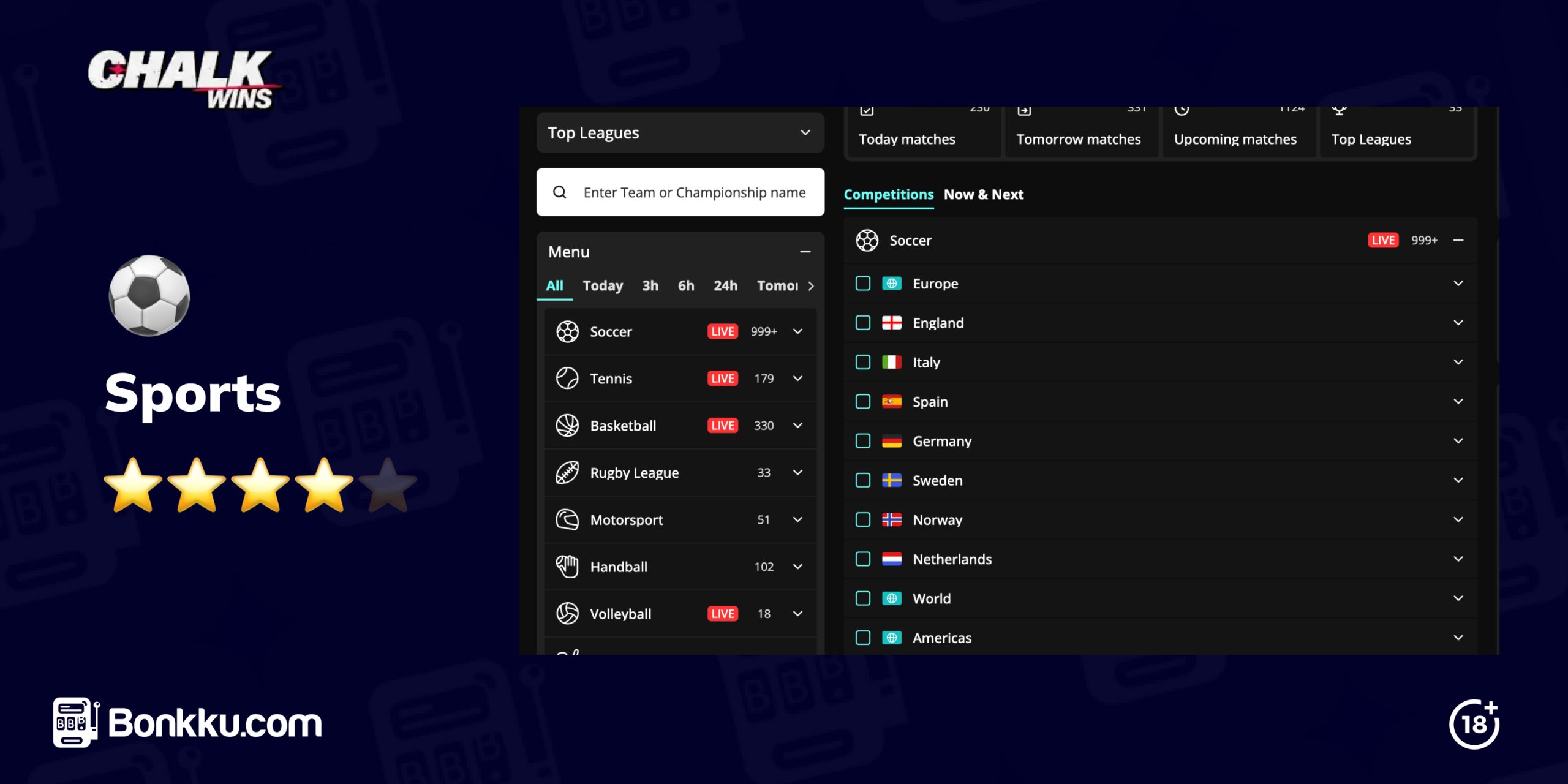
Task: Toggle the Germany league checkbox
Action: tap(862, 440)
